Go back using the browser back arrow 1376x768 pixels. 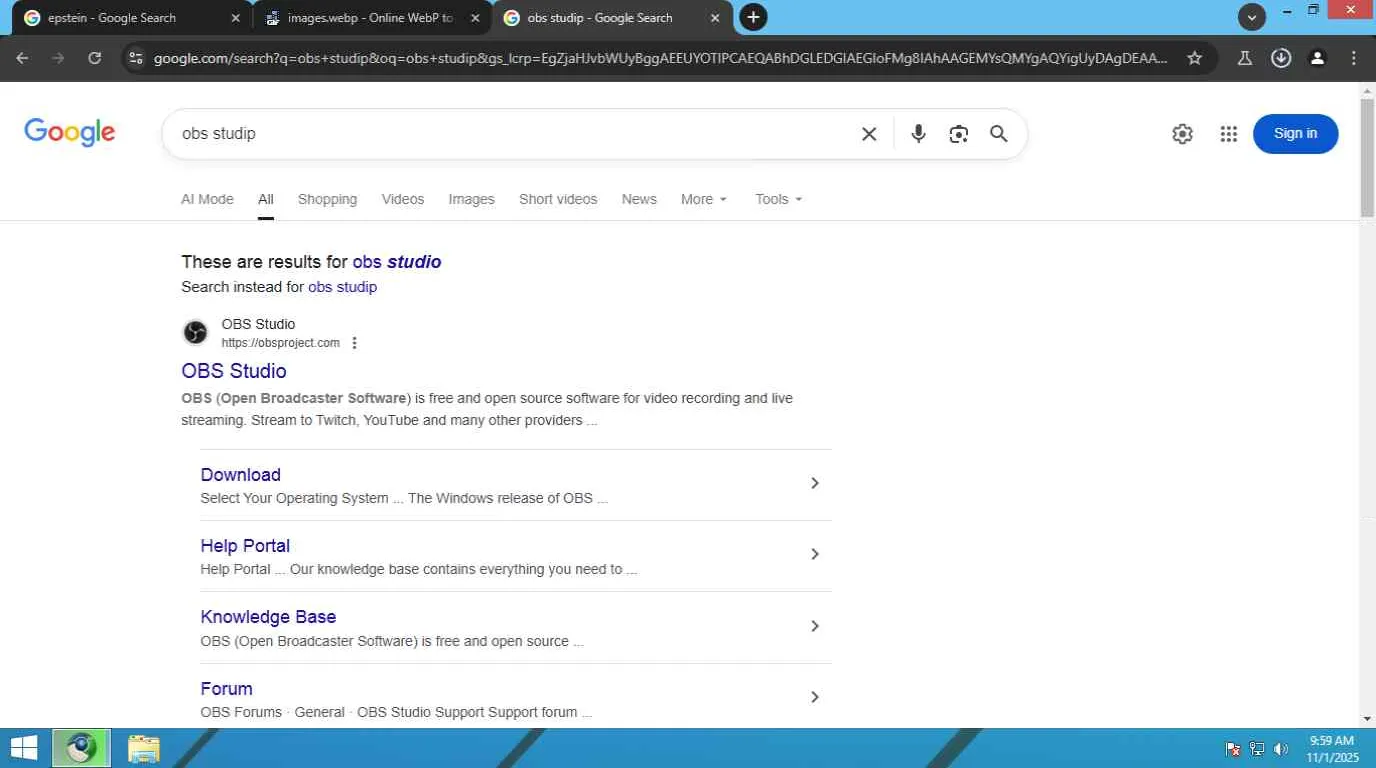point(22,58)
